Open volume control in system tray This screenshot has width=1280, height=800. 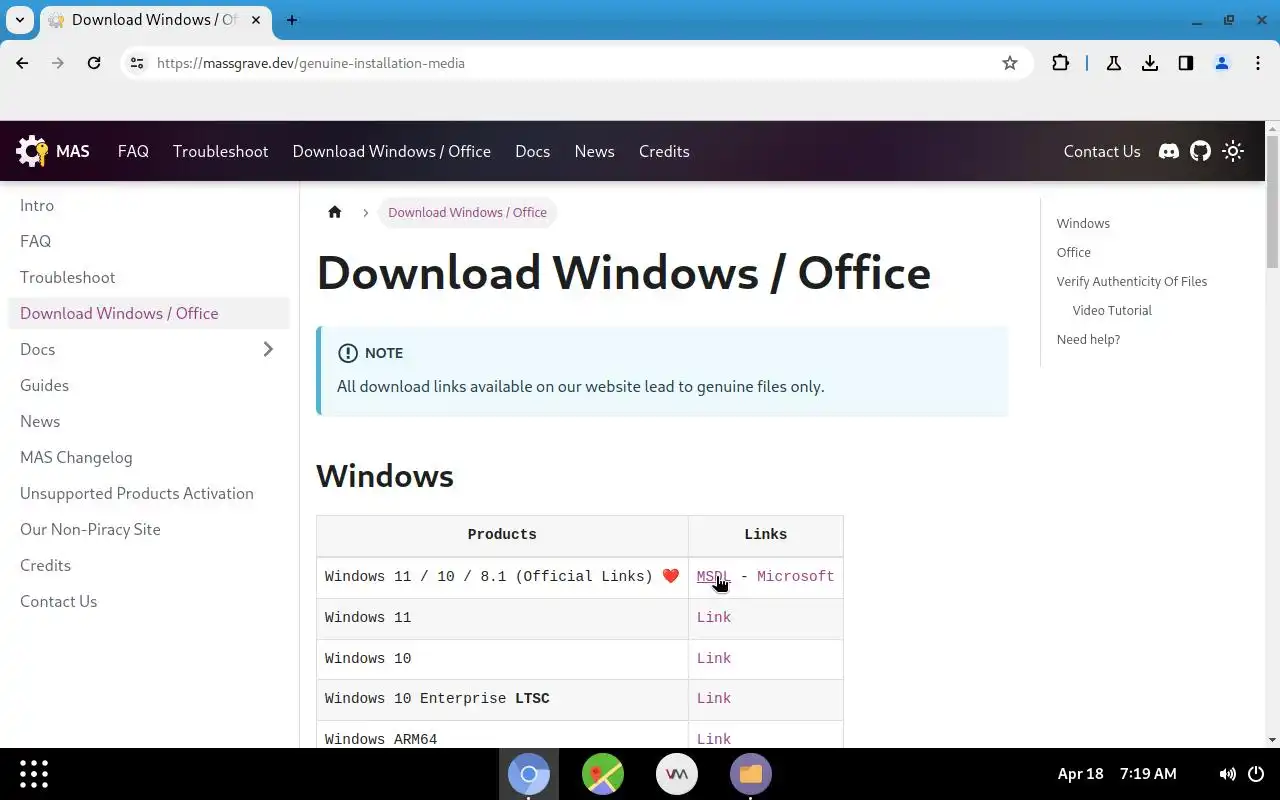(1227, 773)
